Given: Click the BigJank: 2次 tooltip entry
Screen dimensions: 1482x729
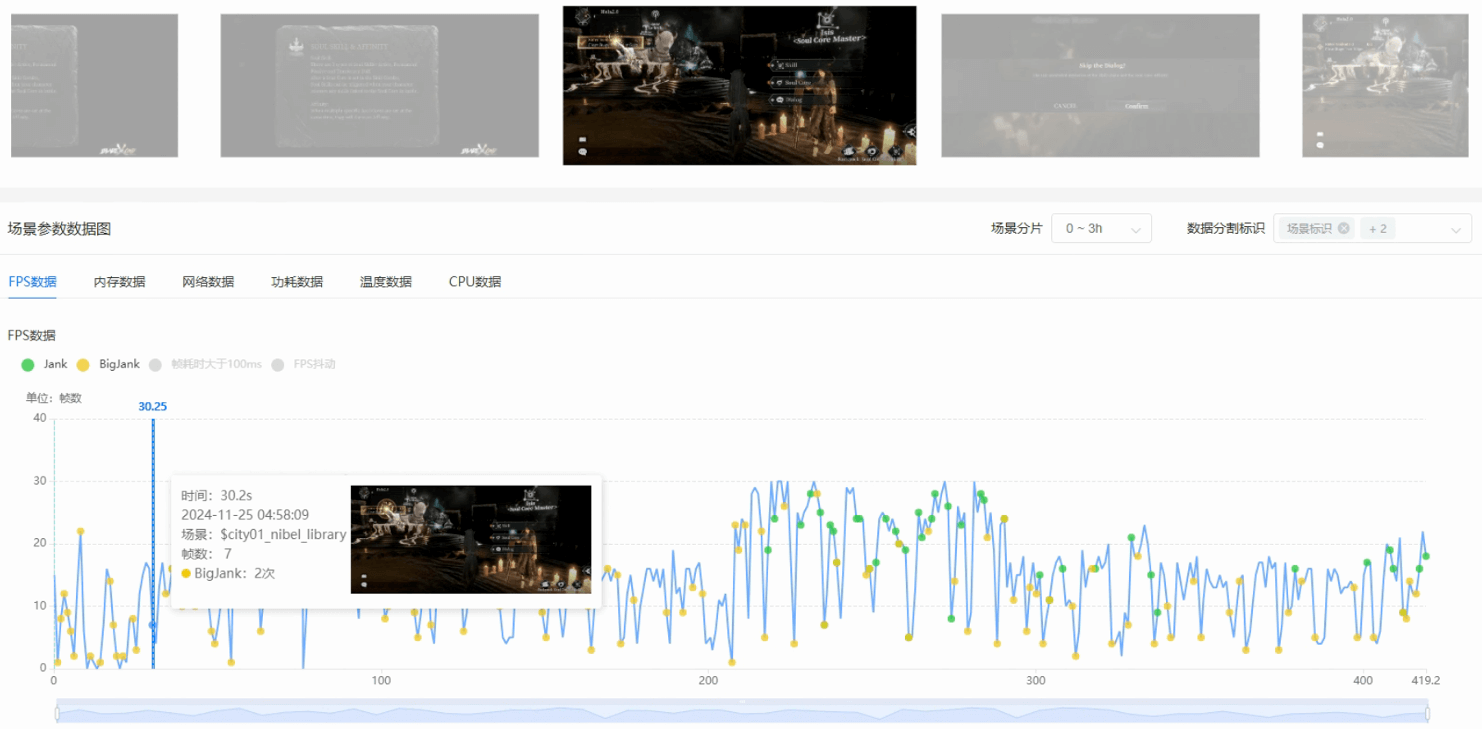Looking at the screenshot, I should pyautogui.click(x=227, y=573).
